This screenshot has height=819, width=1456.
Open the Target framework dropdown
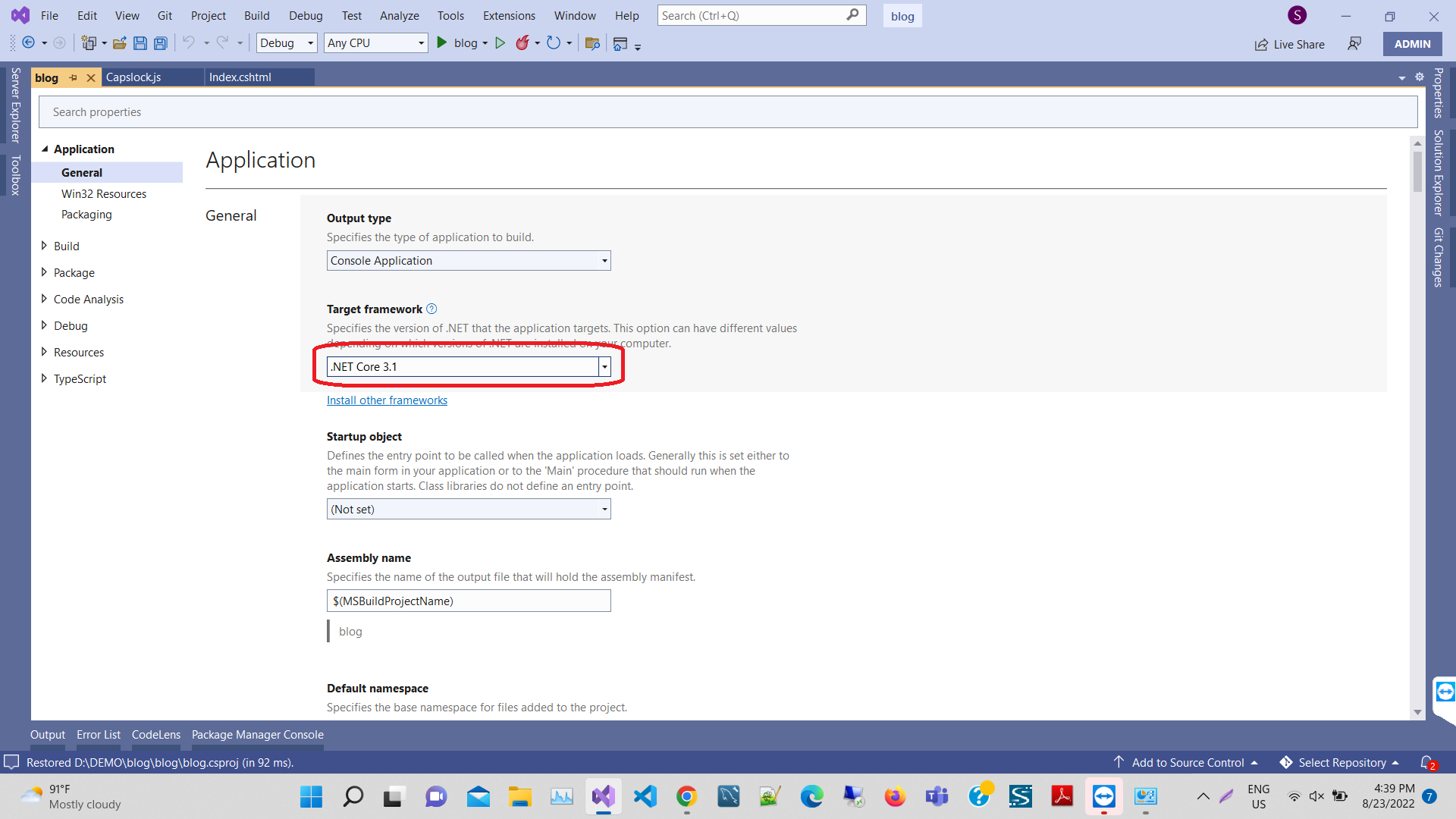(604, 366)
